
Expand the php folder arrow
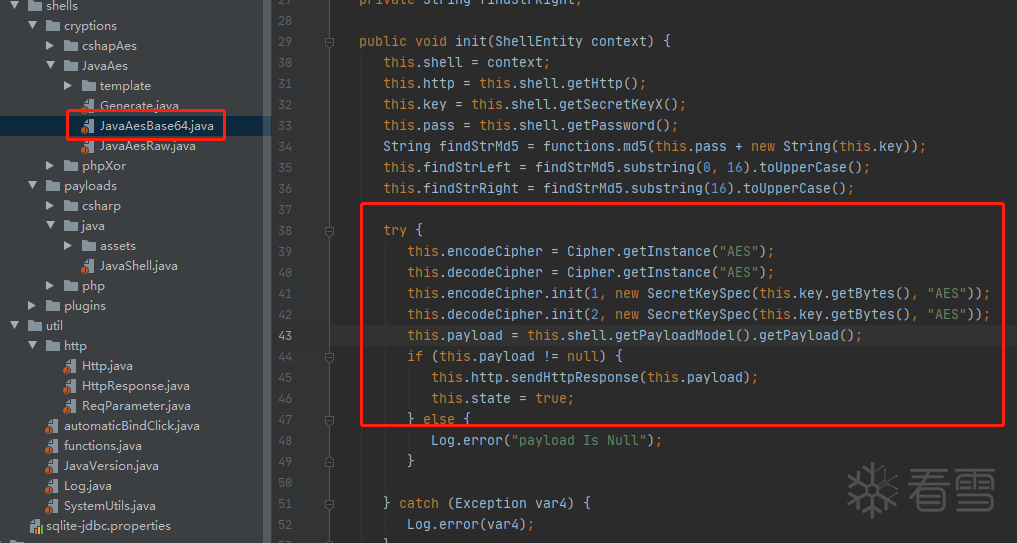pyautogui.click(x=51, y=286)
